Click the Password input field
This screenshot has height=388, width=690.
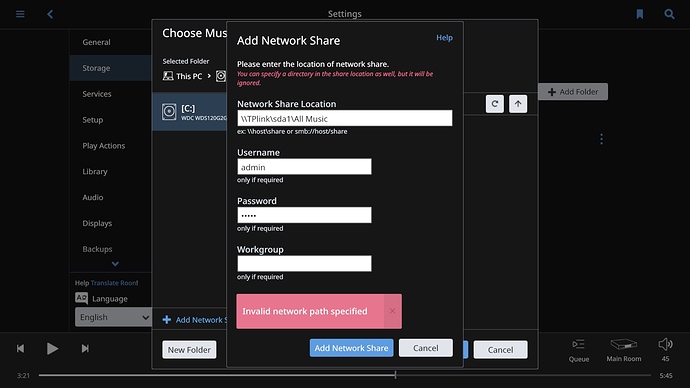pos(304,215)
